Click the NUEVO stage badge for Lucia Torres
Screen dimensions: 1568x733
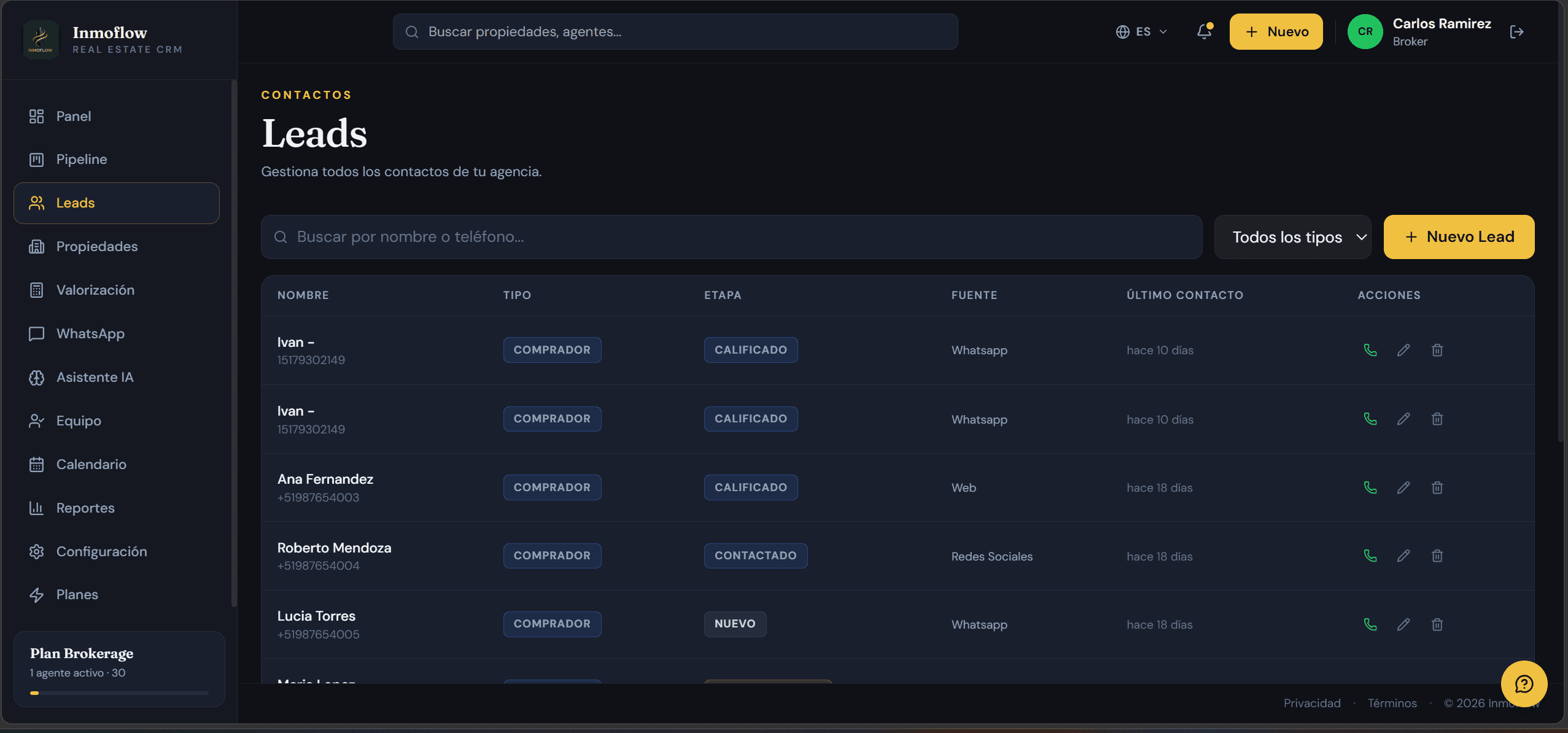[x=735, y=624]
